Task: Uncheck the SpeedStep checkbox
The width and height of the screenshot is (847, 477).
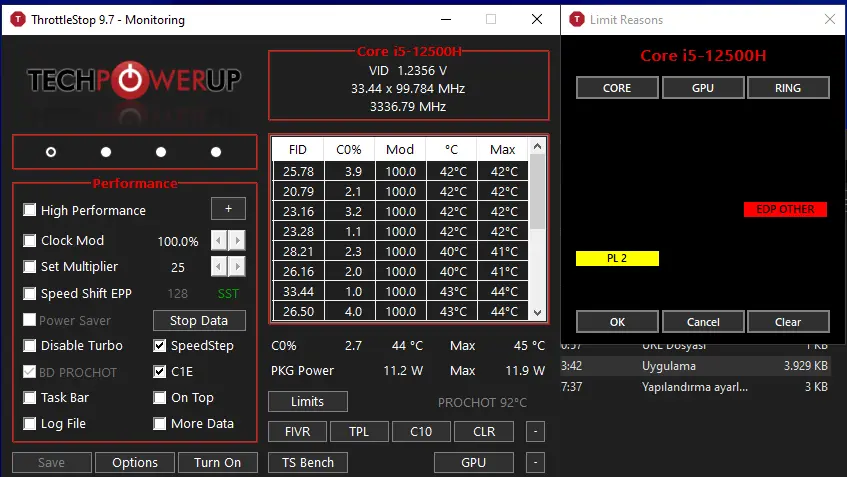Action: click(159, 345)
